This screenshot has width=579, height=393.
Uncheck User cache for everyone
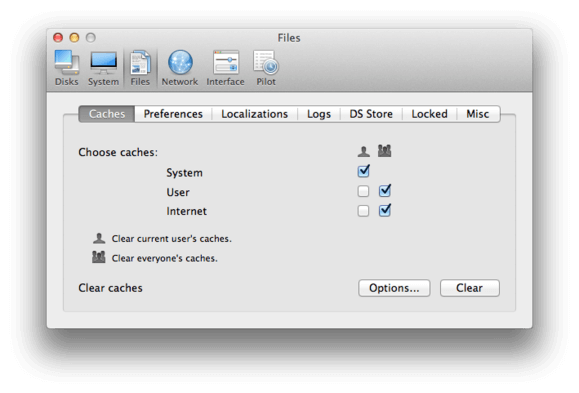click(384, 191)
